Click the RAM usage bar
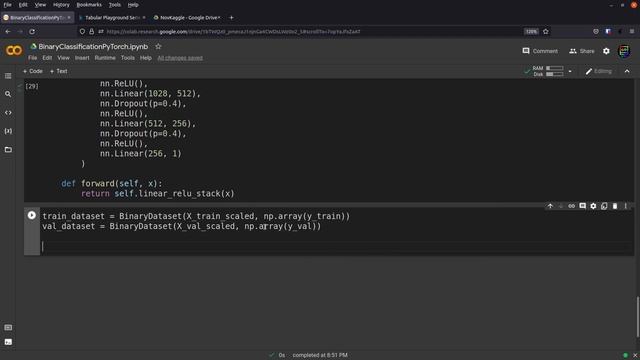 click(x=555, y=68)
